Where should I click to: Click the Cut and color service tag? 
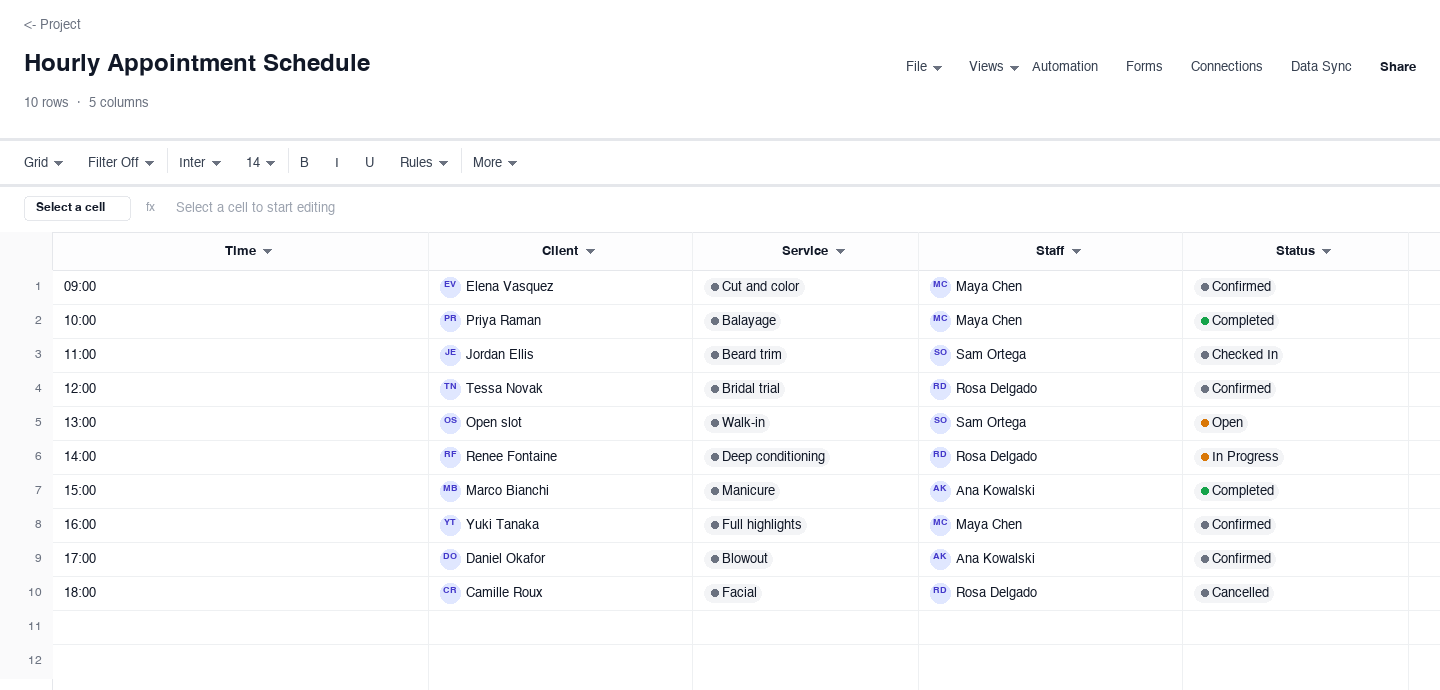[754, 287]
